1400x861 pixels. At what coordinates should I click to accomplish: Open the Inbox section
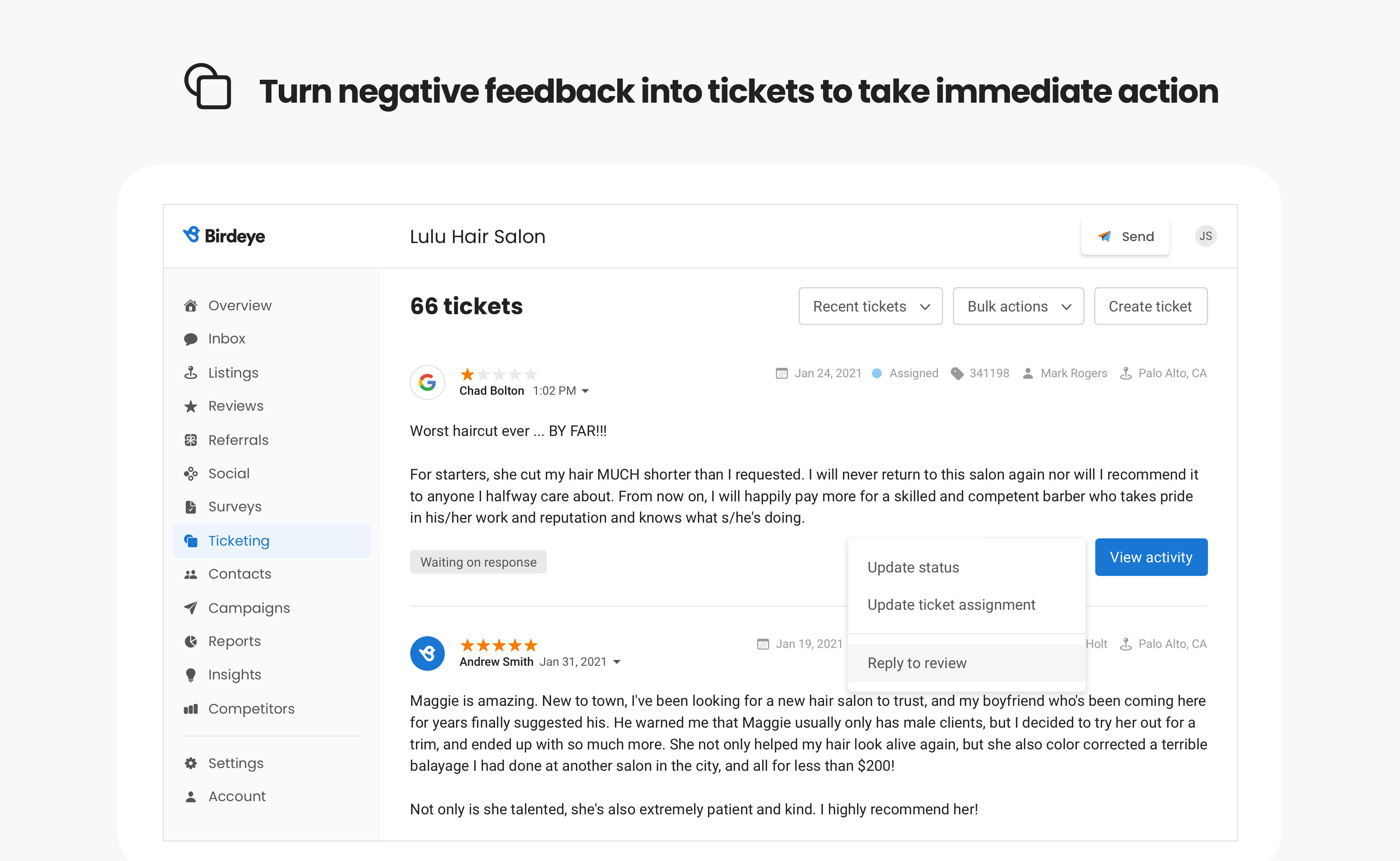191,338
